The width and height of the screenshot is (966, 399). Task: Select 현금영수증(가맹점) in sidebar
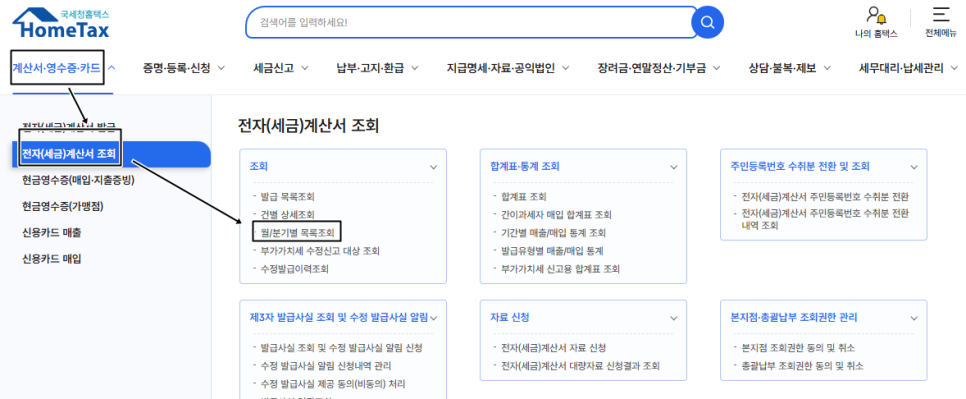pos(62,206)
